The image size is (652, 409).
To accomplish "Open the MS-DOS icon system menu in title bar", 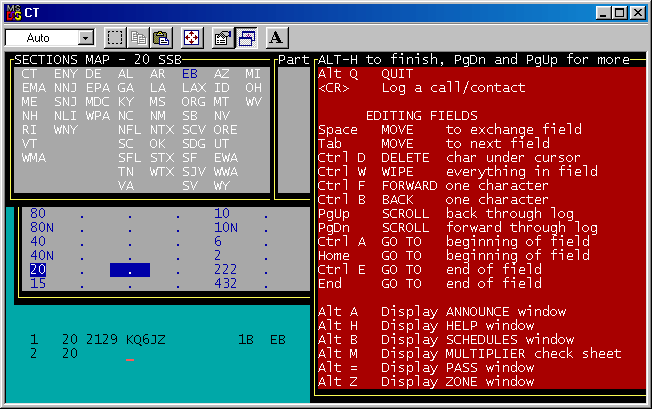I will coord(14,13).
